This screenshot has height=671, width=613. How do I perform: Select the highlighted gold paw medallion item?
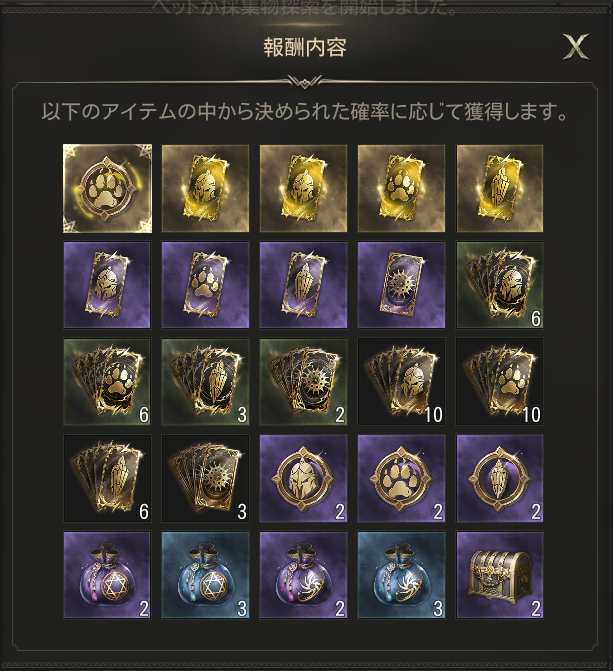[x=107, y=188]
